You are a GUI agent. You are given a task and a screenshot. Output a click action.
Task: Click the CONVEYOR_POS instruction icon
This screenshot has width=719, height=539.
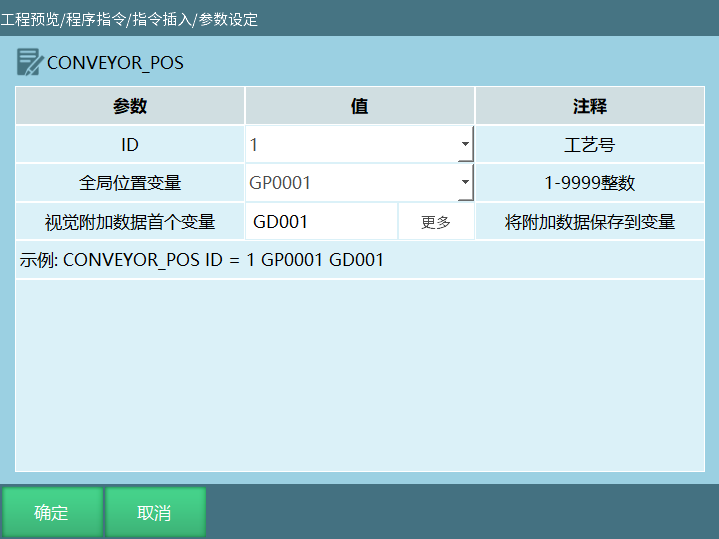point(29,62)
